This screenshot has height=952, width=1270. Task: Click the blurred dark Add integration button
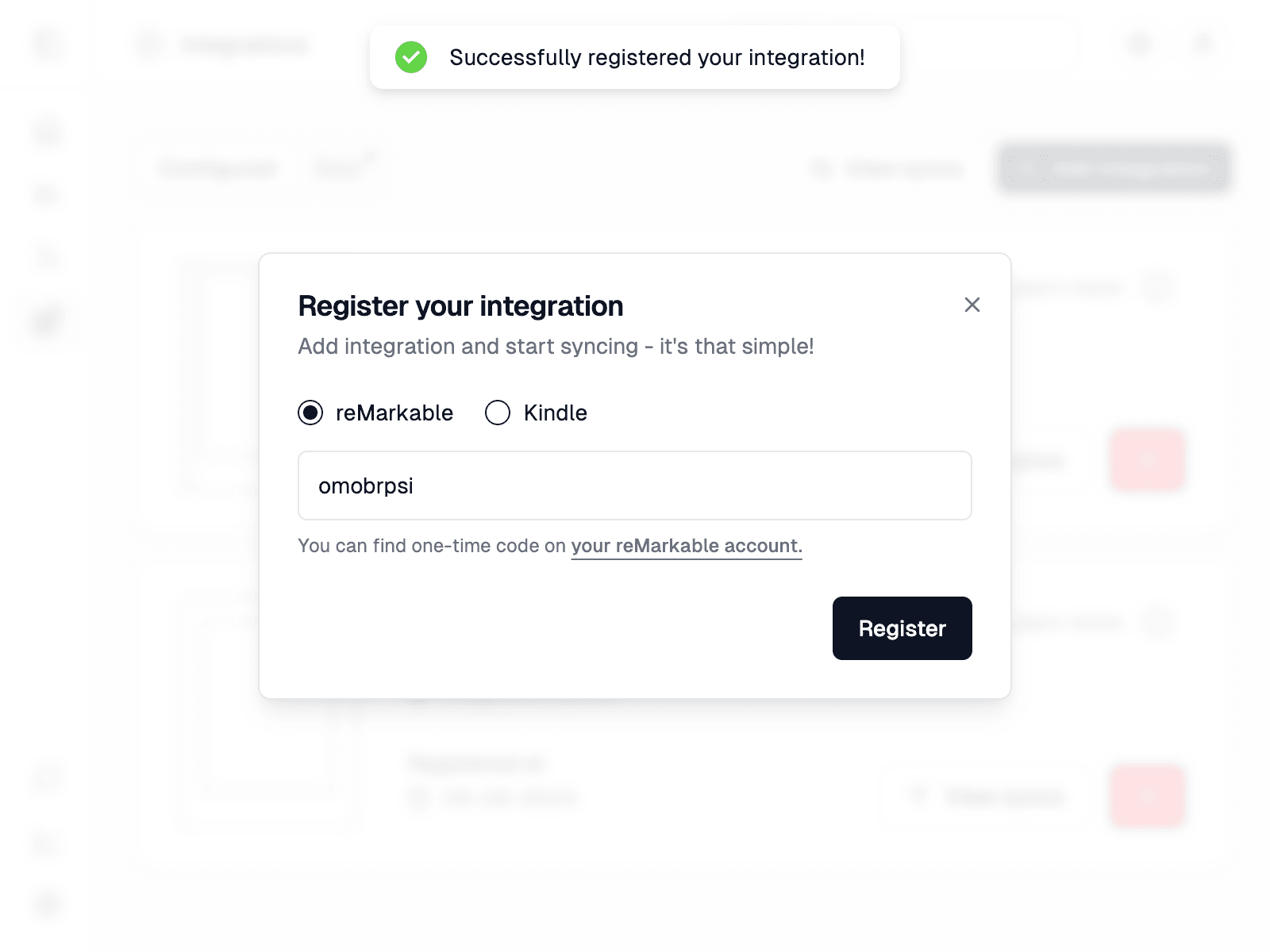(x=1114, y=168)
